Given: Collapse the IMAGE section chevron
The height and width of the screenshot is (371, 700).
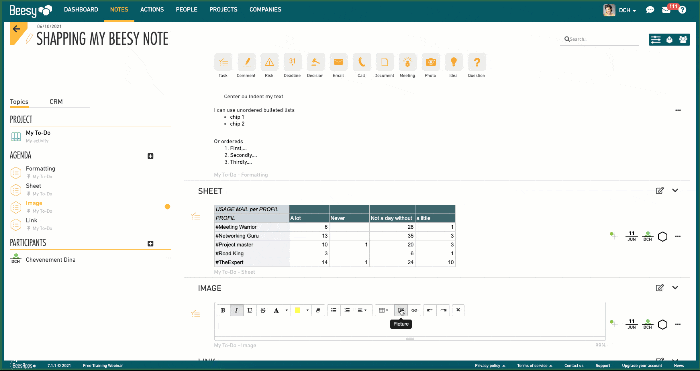Looking at the screenshot, I should pyautogui.click(x=675, y=288).
